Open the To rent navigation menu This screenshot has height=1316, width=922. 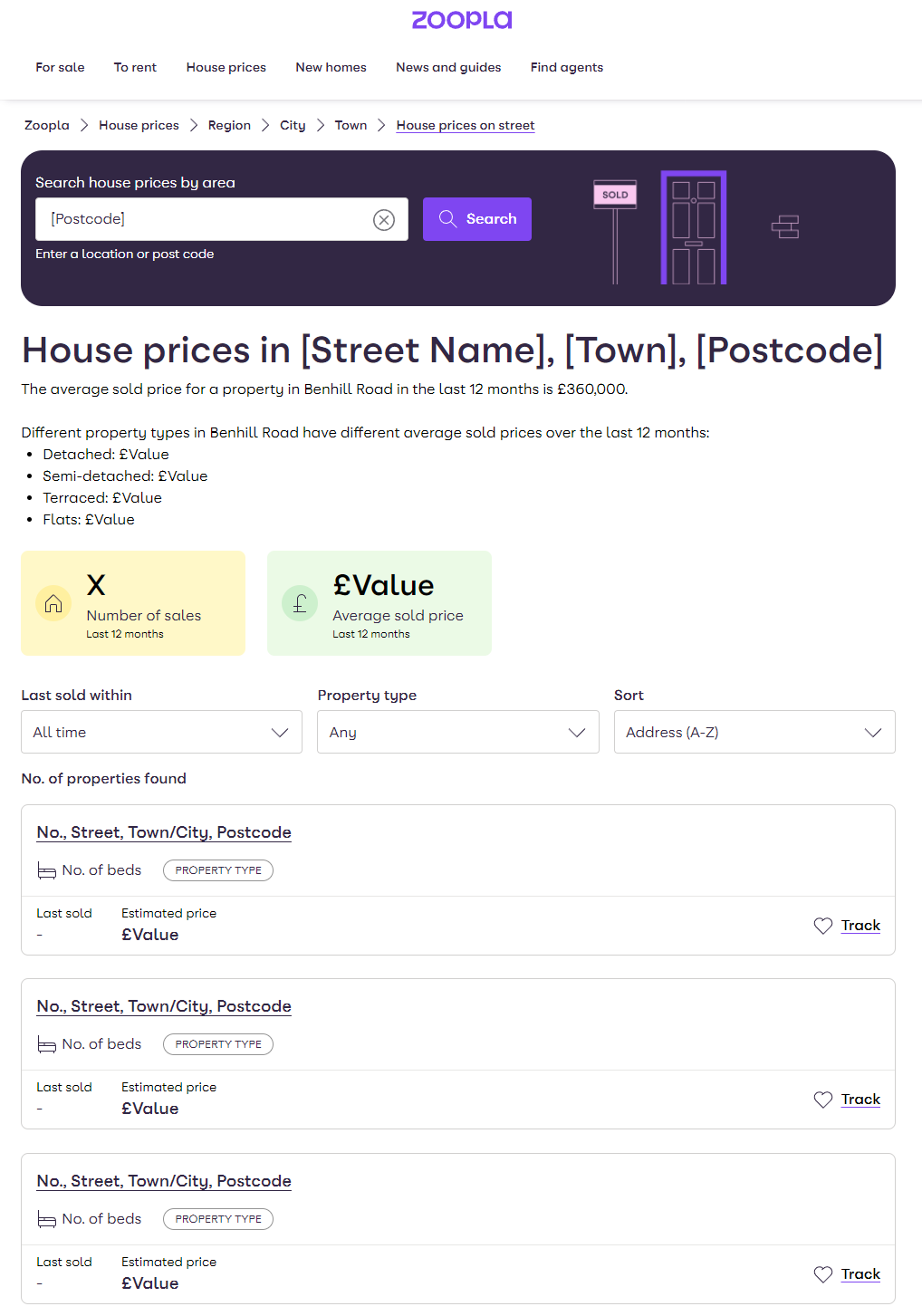coord(135,67)
